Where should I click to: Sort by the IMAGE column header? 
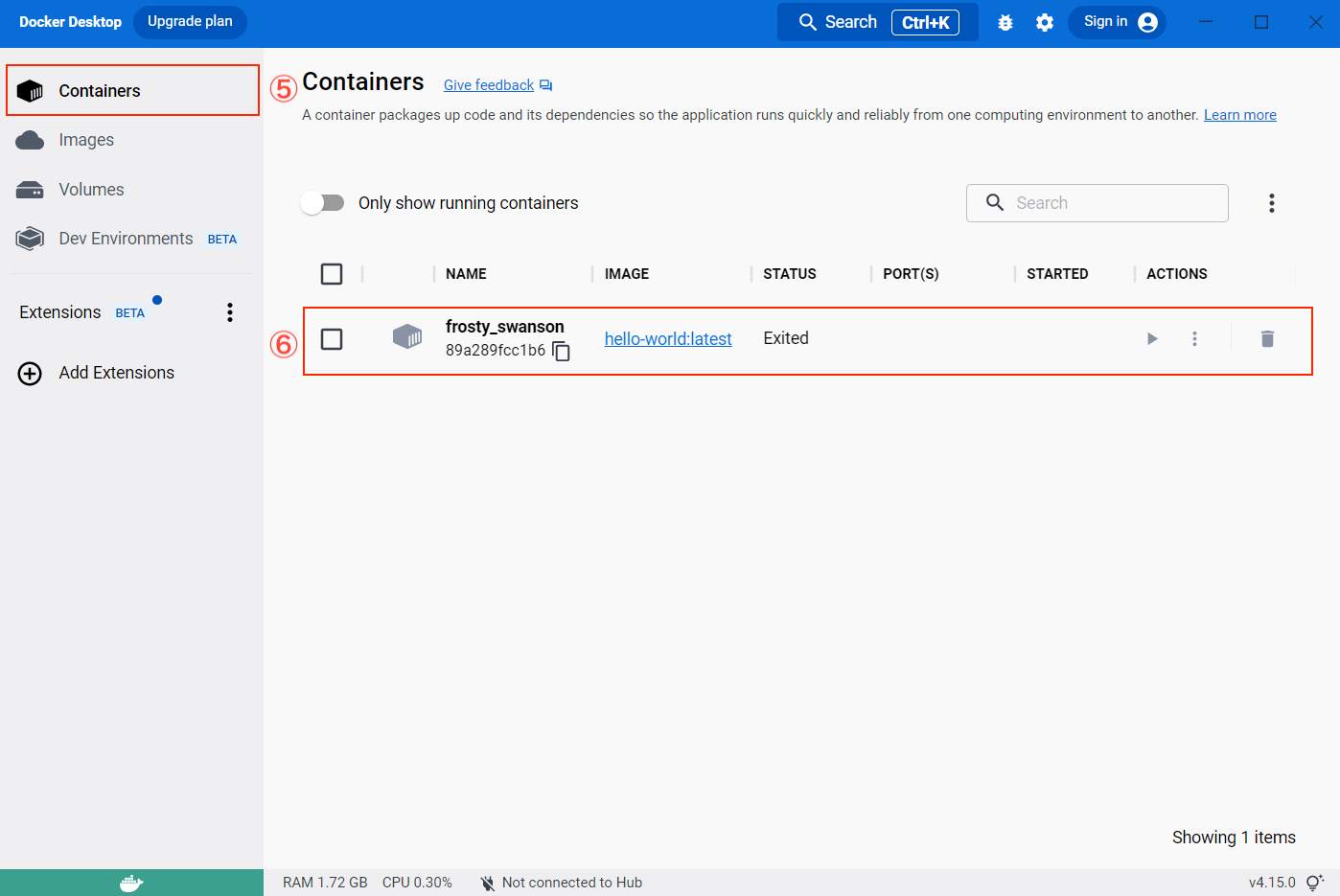[x=627, y=274]
